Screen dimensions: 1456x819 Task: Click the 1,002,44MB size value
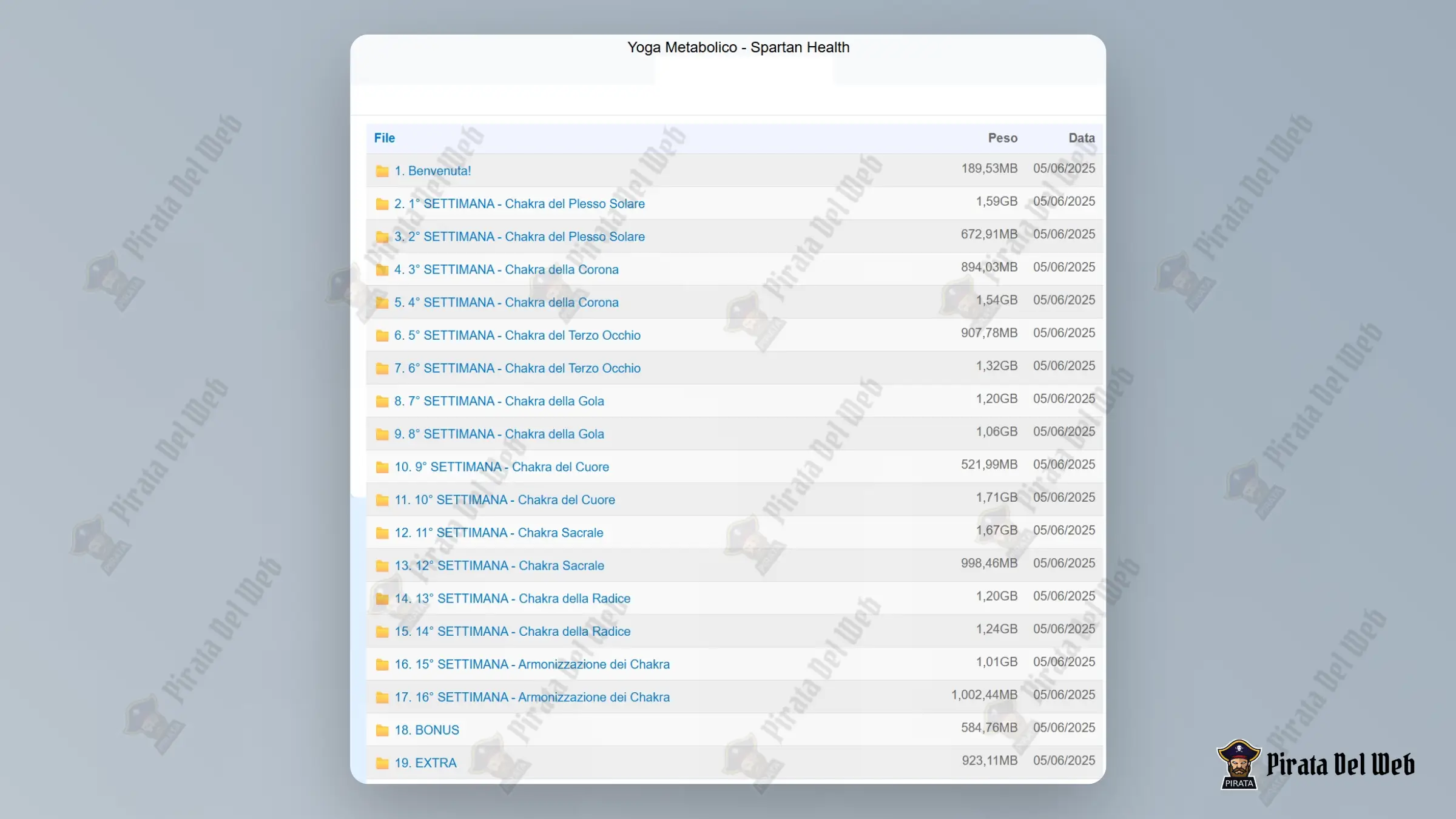(x=985, y=695)
